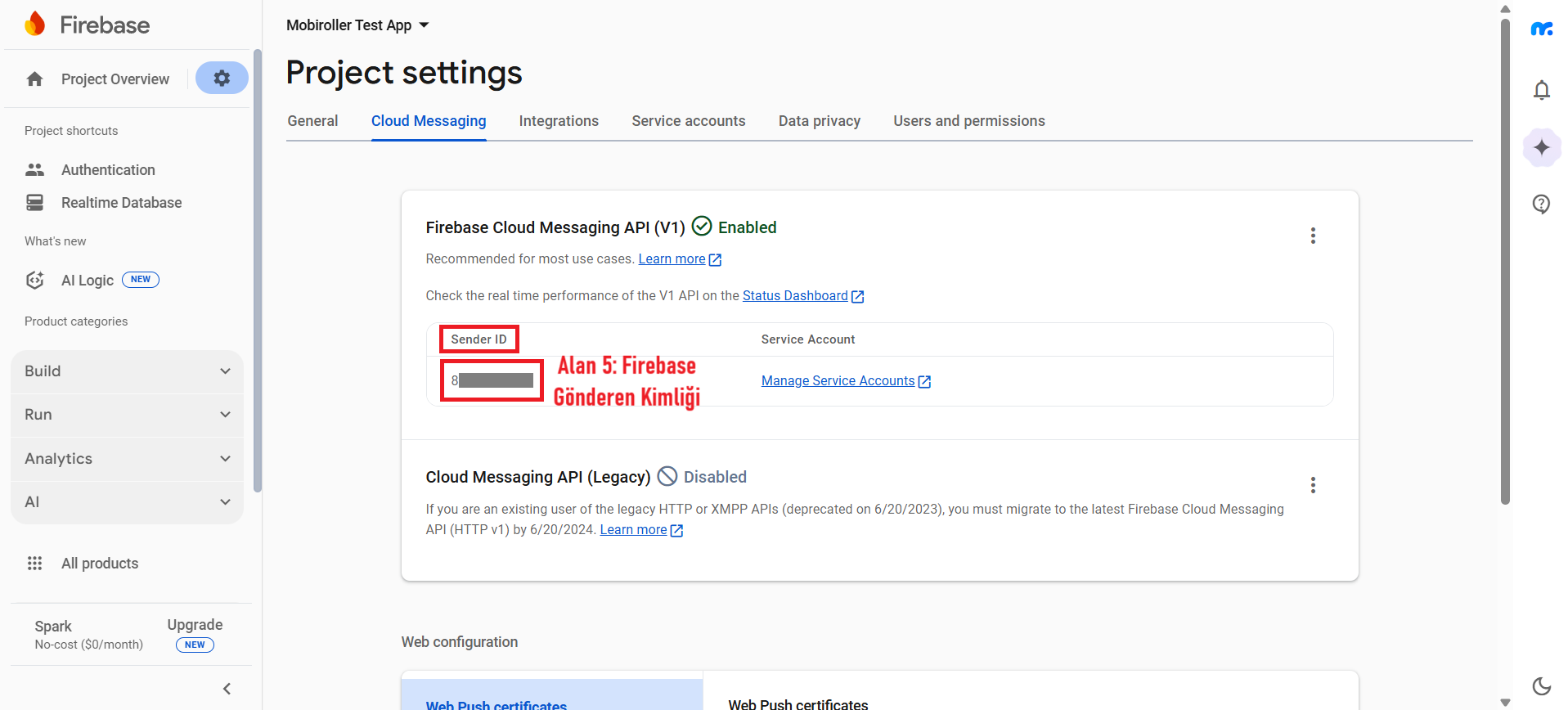The height and width of the screenshot is (710, 1568).
Task: Open the more options menu for Firebase Cloud Messaging API (V1)
Action: click(x=1313, y=236)
